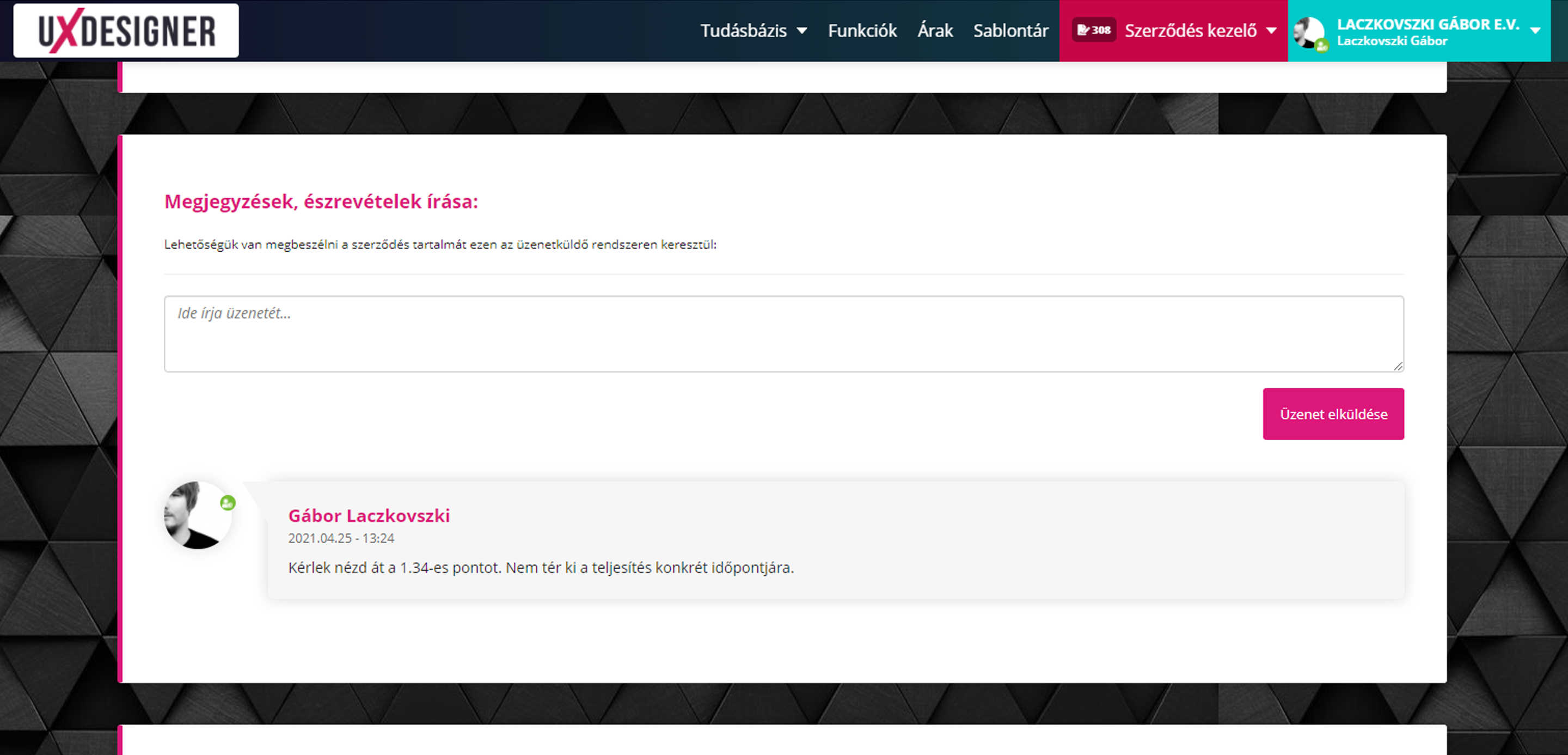Click the UX Designer logo

tap(126, 31)
